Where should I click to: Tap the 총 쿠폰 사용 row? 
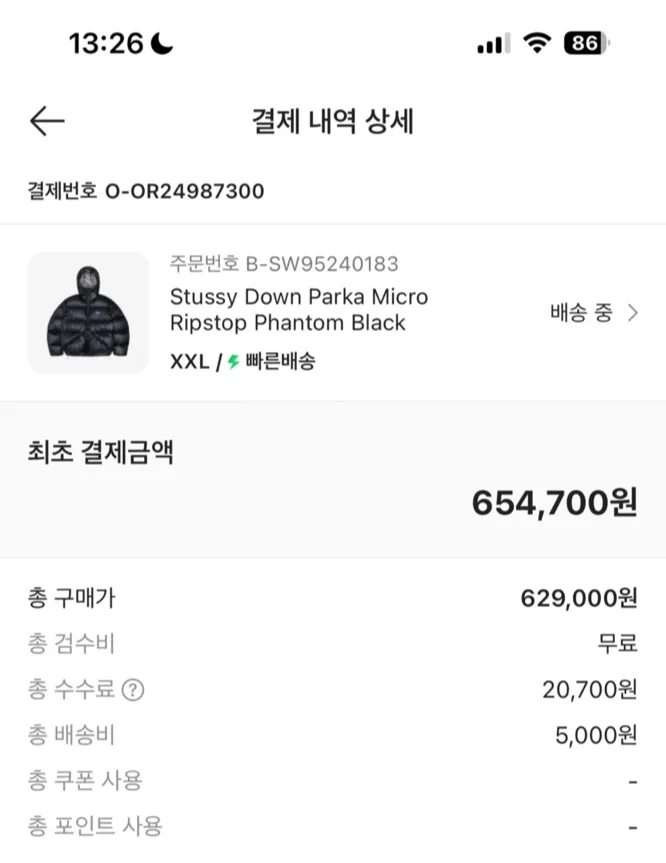tap(332, 781)
